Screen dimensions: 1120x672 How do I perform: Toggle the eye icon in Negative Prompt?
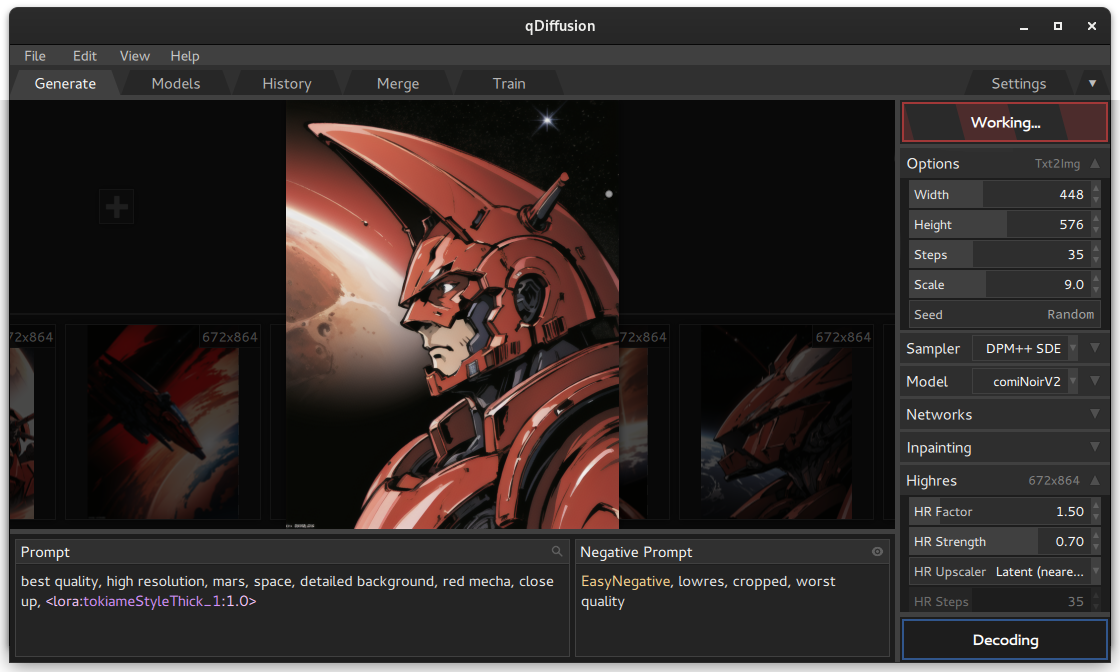(x=877, y=551)
